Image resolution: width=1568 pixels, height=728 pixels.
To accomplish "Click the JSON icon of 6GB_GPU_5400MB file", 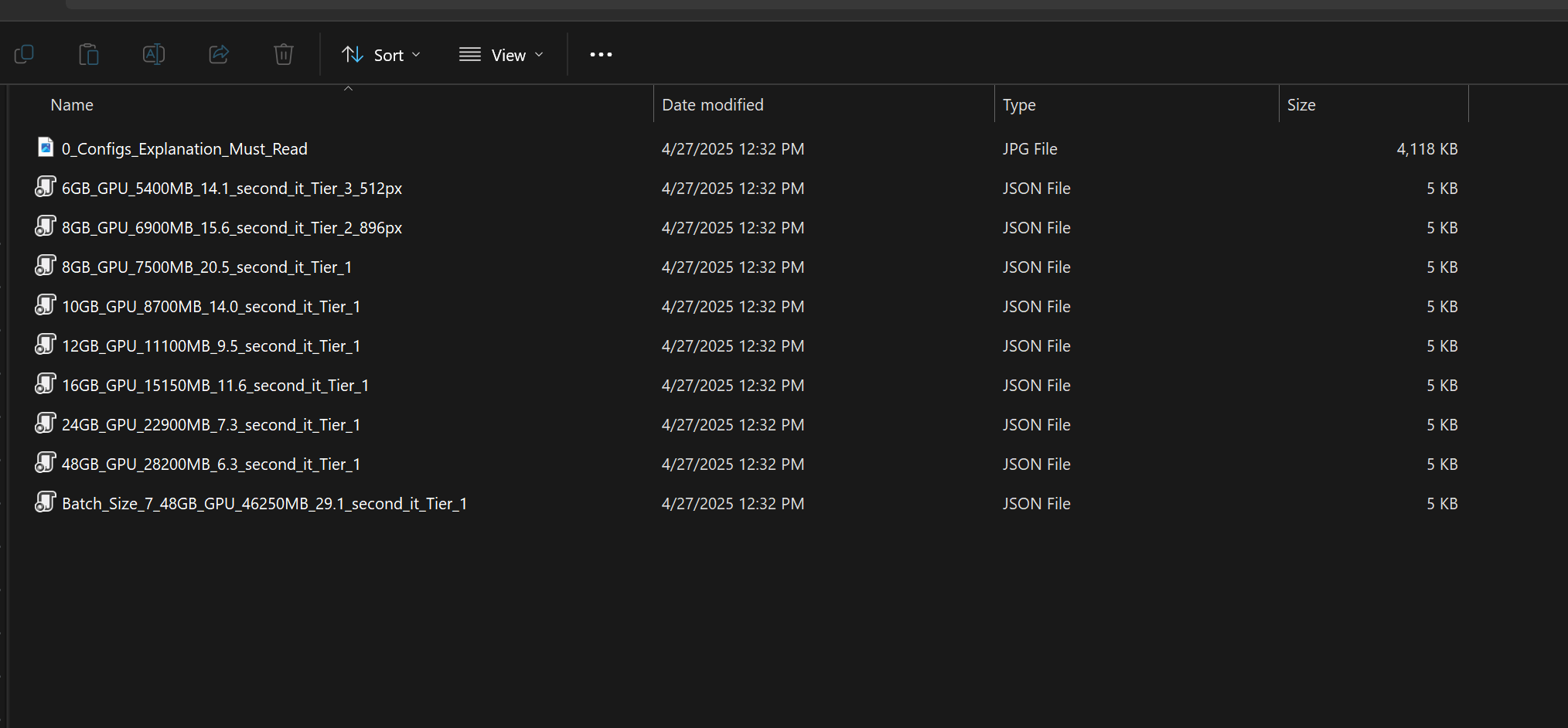I will 46,187.
